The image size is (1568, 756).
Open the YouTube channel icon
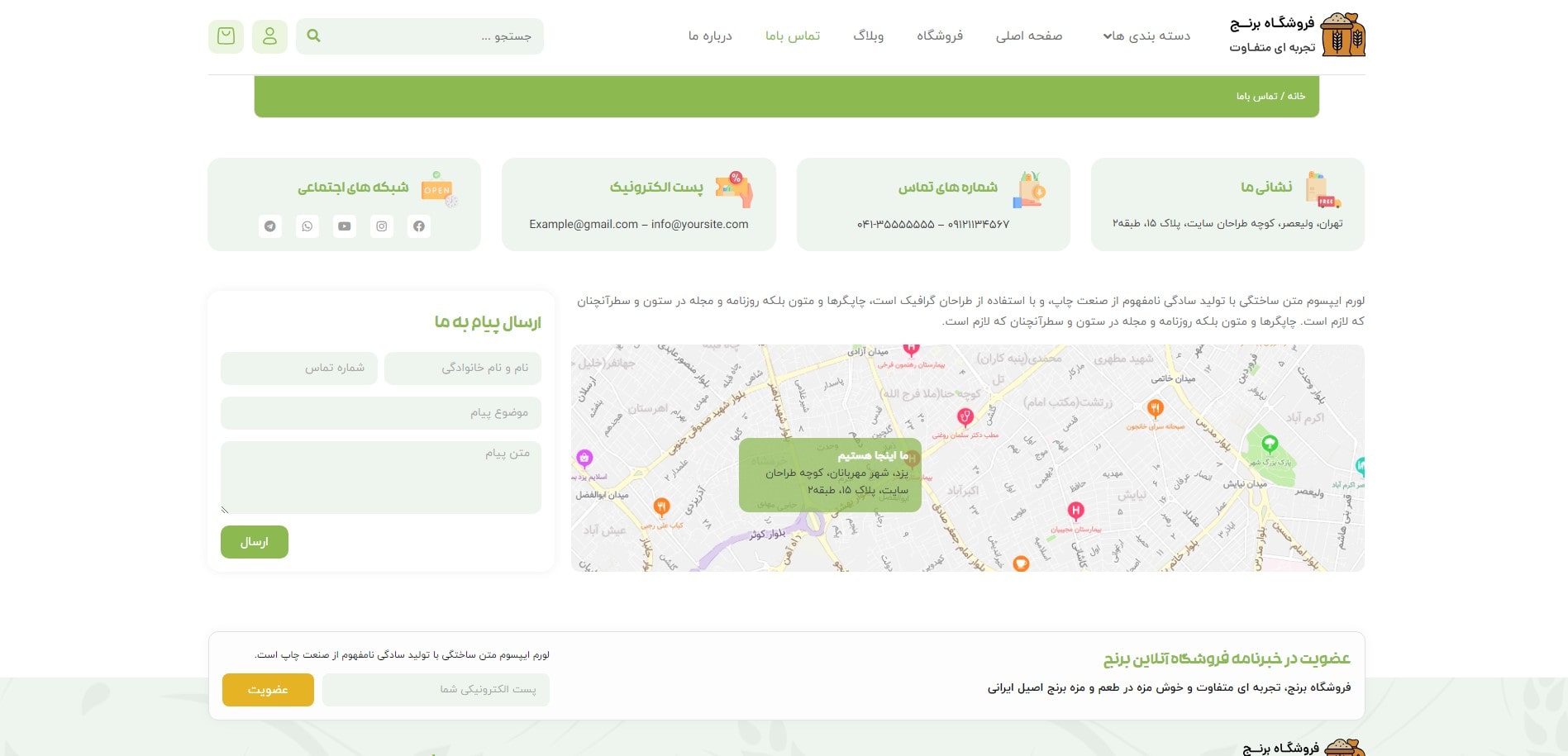click(345, 226)
